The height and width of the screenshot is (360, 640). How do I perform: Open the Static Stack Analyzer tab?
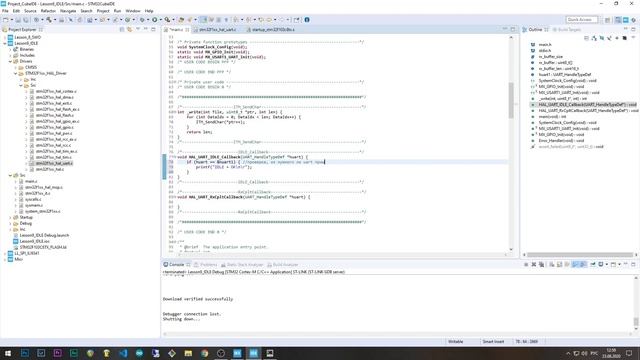click(242, 264)
